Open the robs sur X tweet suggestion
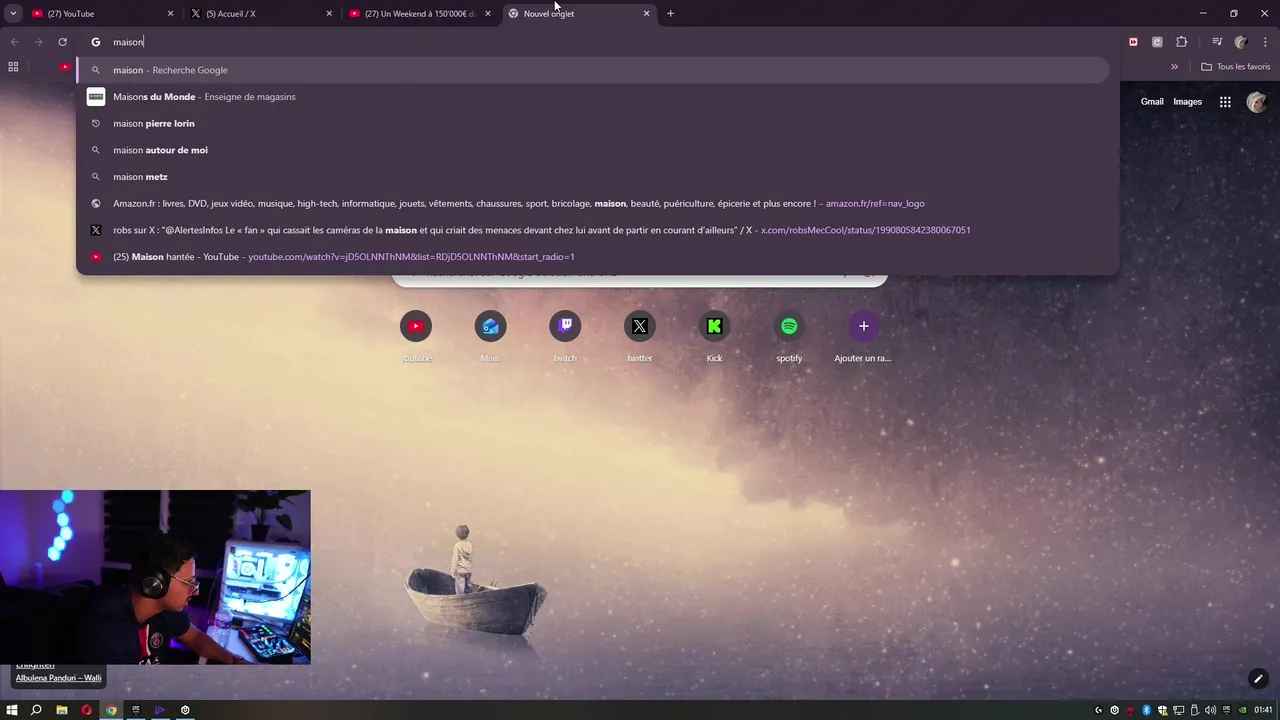 [593, 230]
